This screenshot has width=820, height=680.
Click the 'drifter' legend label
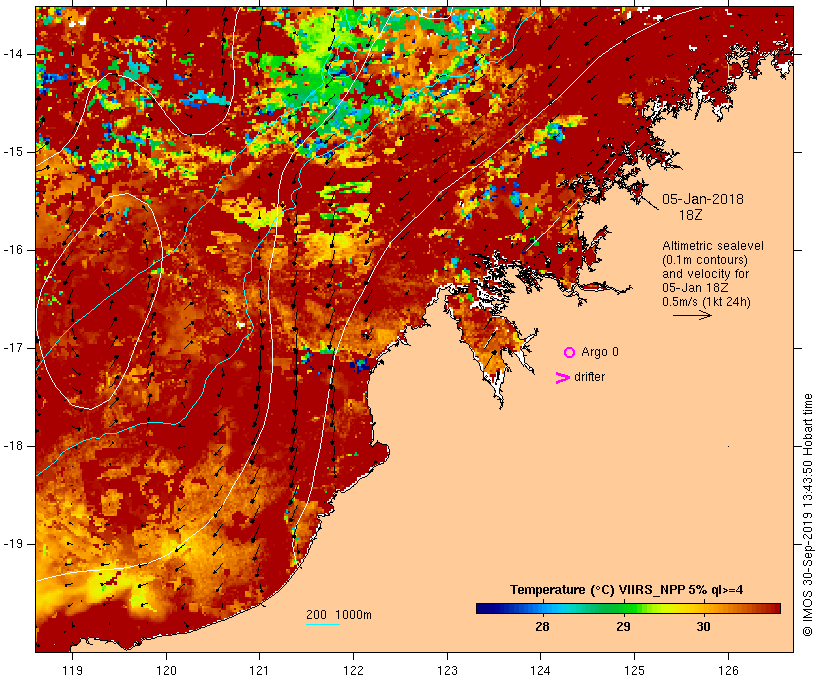pyautogui.click(x=589, y=377)
